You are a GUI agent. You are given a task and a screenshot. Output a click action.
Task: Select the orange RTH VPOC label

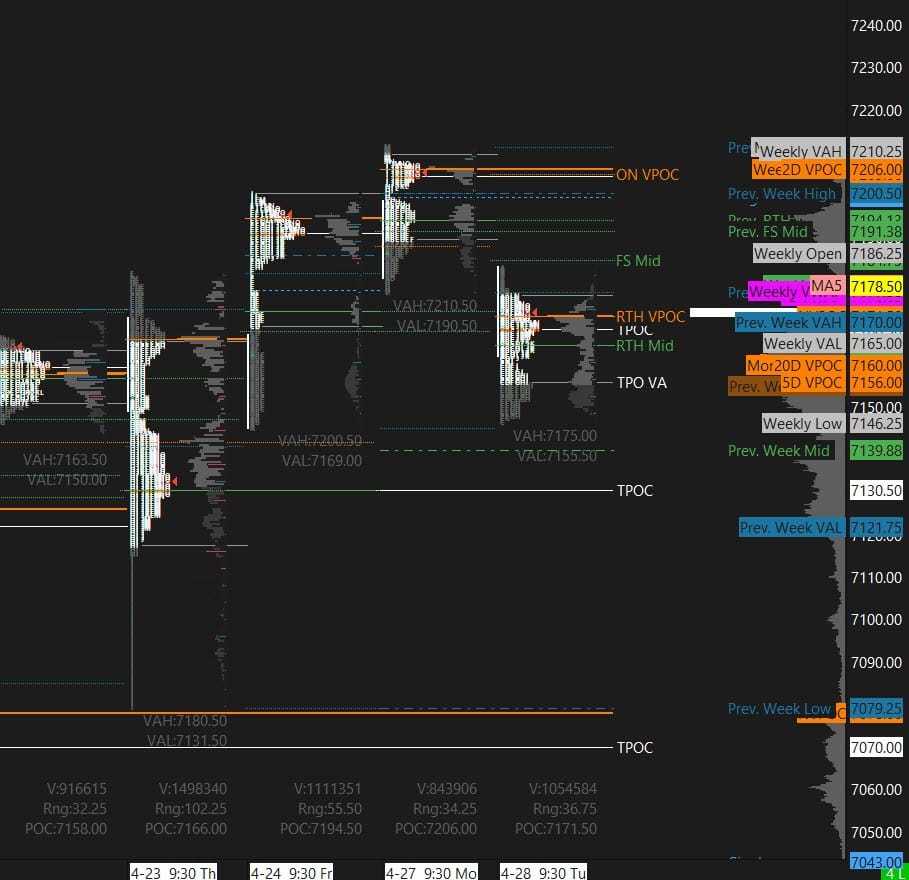[x=650, y=317]
